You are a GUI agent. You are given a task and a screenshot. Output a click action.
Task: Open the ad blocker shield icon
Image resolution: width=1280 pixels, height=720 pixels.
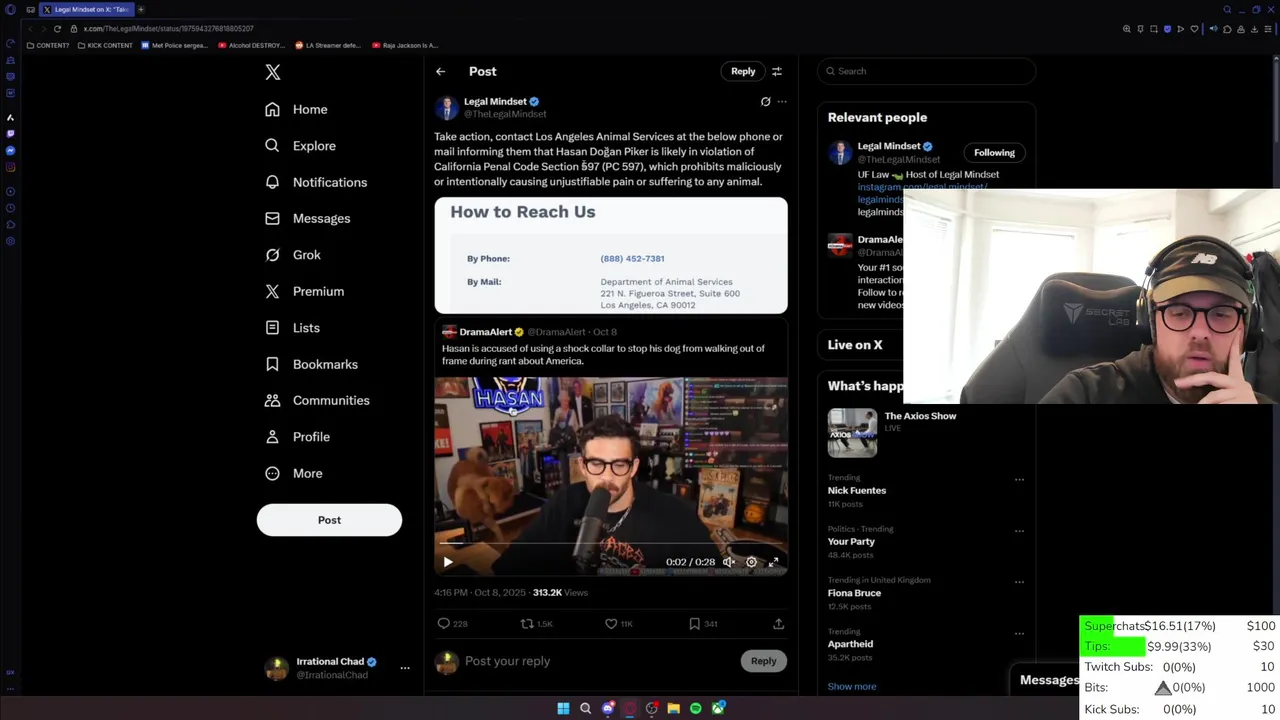click(1167, 29)
